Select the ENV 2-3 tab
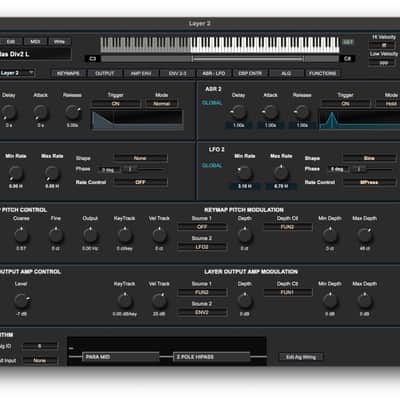 tap(177, 73)
